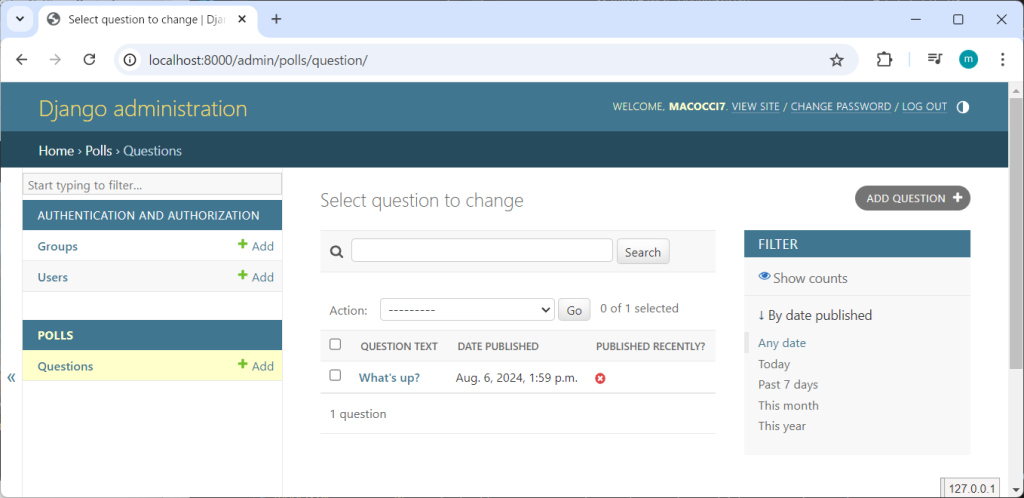
Task: Toggle Show counts in filter
Action: pyautogui.click(x=803, y=278)
